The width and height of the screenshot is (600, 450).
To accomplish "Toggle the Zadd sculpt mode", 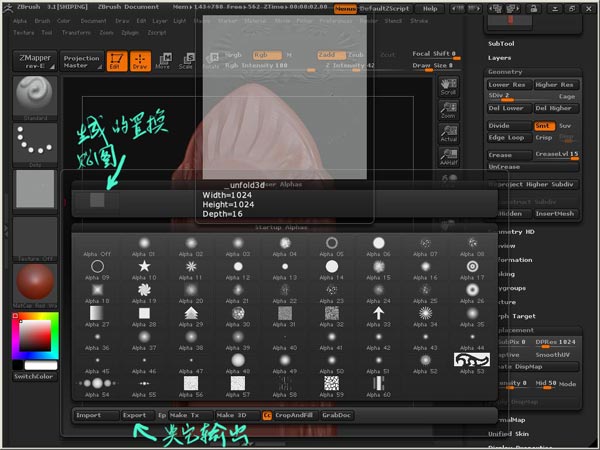I will pyautogui.click(x=331, y=55).
